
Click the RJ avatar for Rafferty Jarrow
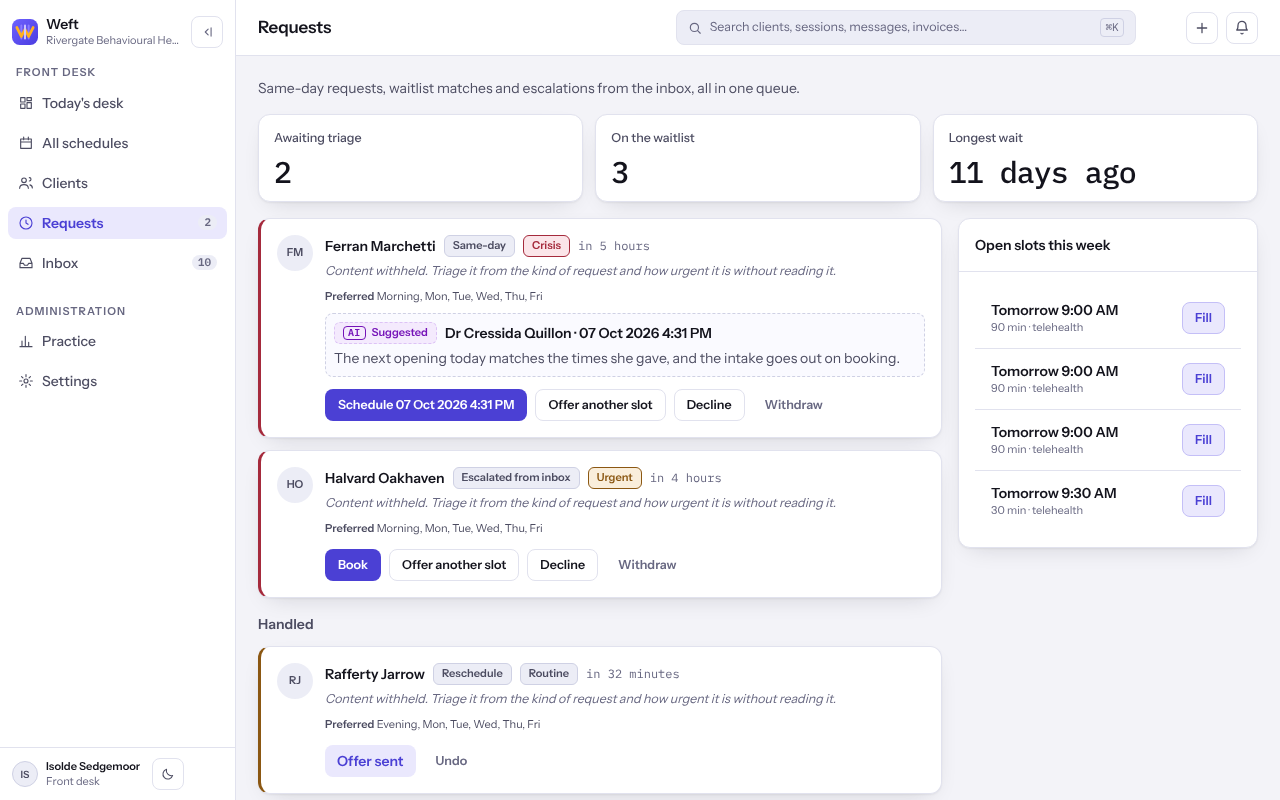[x=295, y=680]
